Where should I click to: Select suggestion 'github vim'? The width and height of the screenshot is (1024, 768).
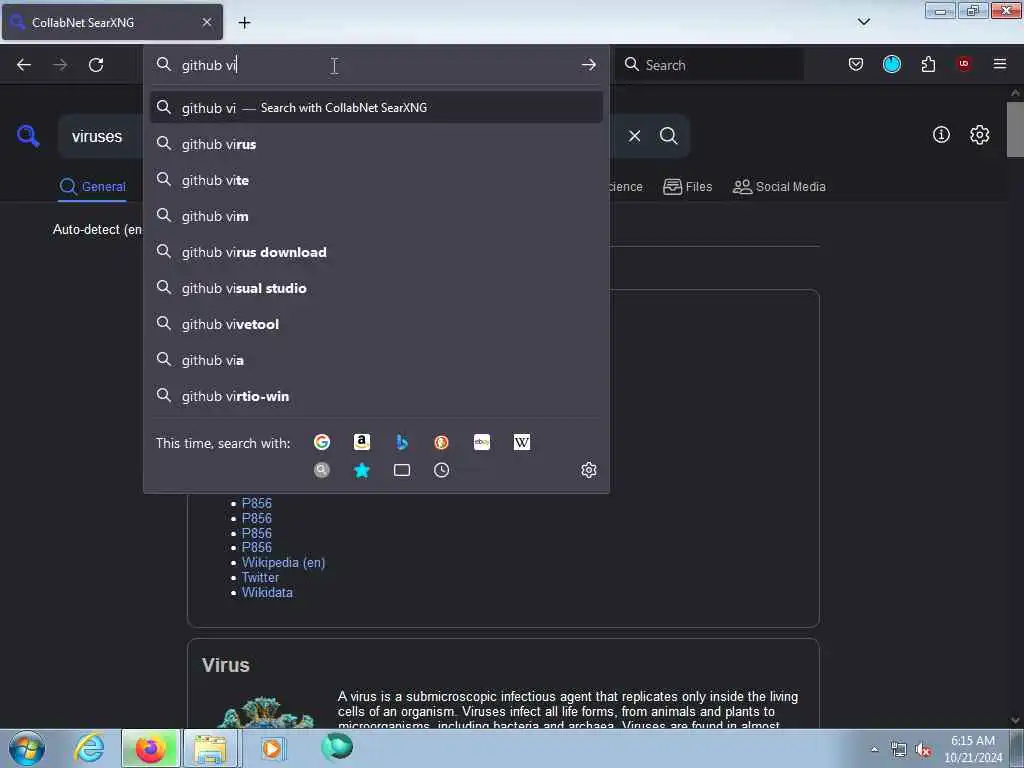[x=376, y=216]
